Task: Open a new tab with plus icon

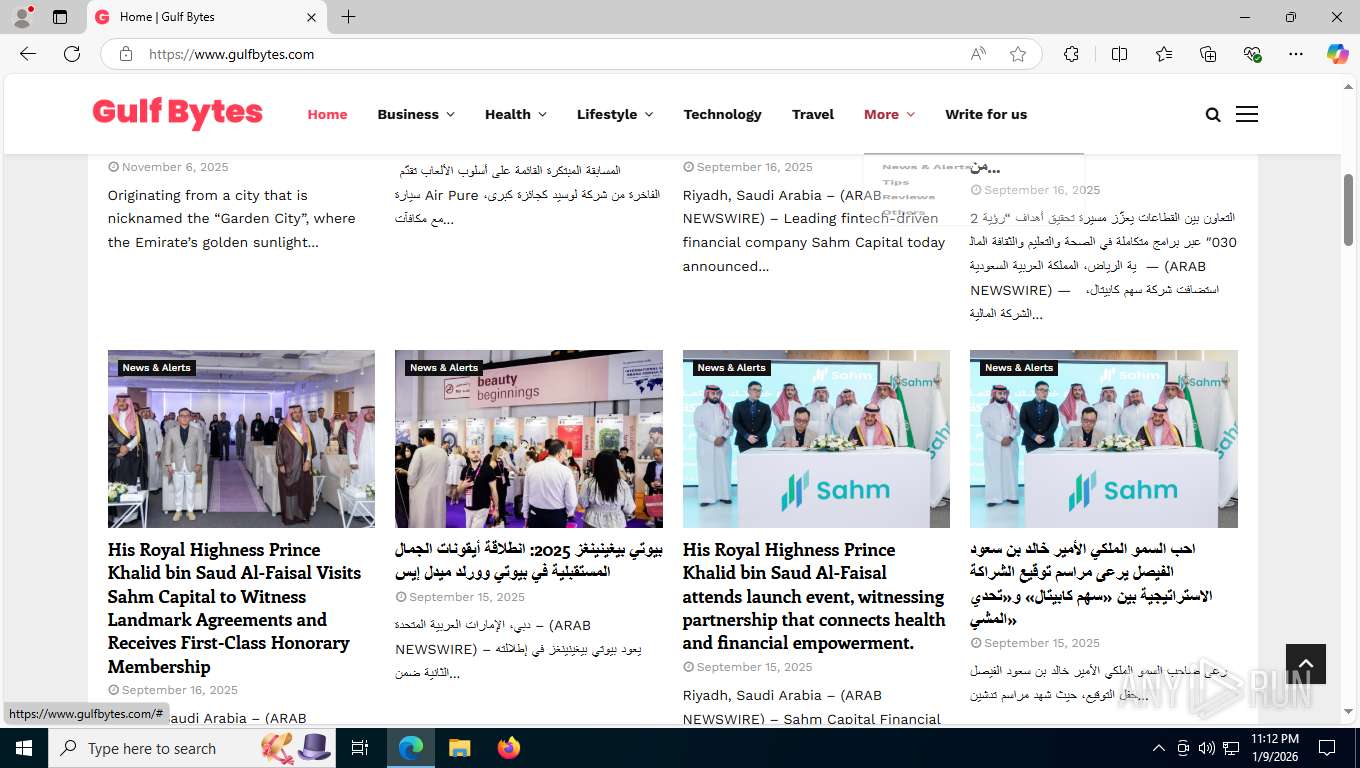Action: (348, 17)
